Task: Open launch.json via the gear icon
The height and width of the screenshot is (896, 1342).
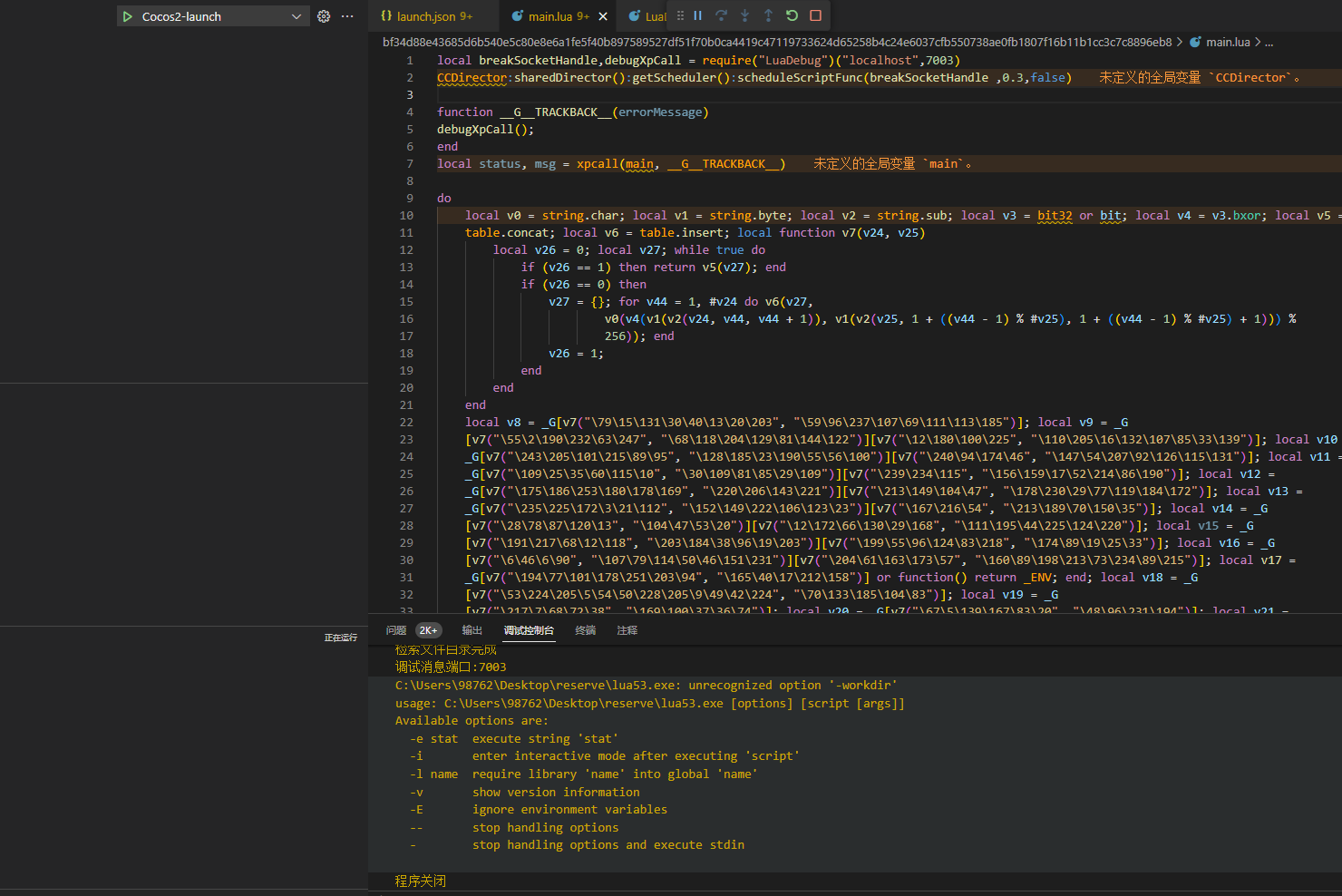Action: [324, 16]
